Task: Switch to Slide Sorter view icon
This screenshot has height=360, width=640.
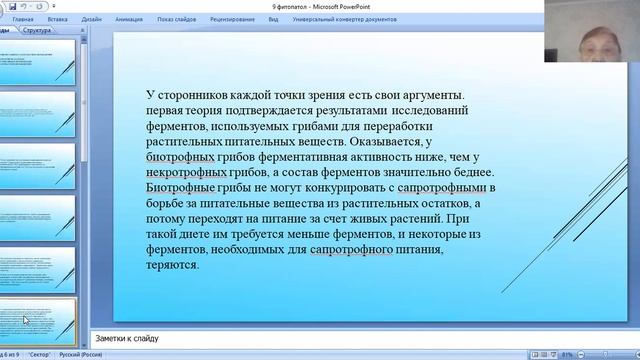Action: point(544,355)
